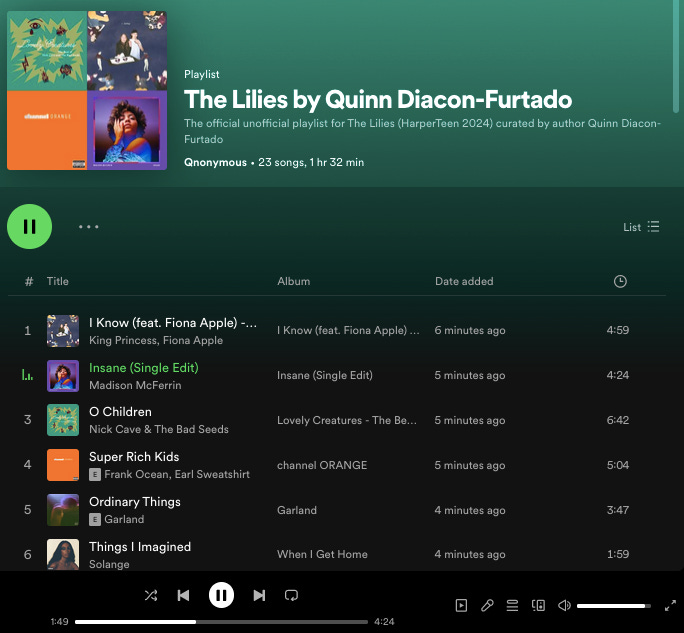This screenshot has height=633, width=684.
Task: Click explicit badge on Ordinary Things
Action: 95,519
